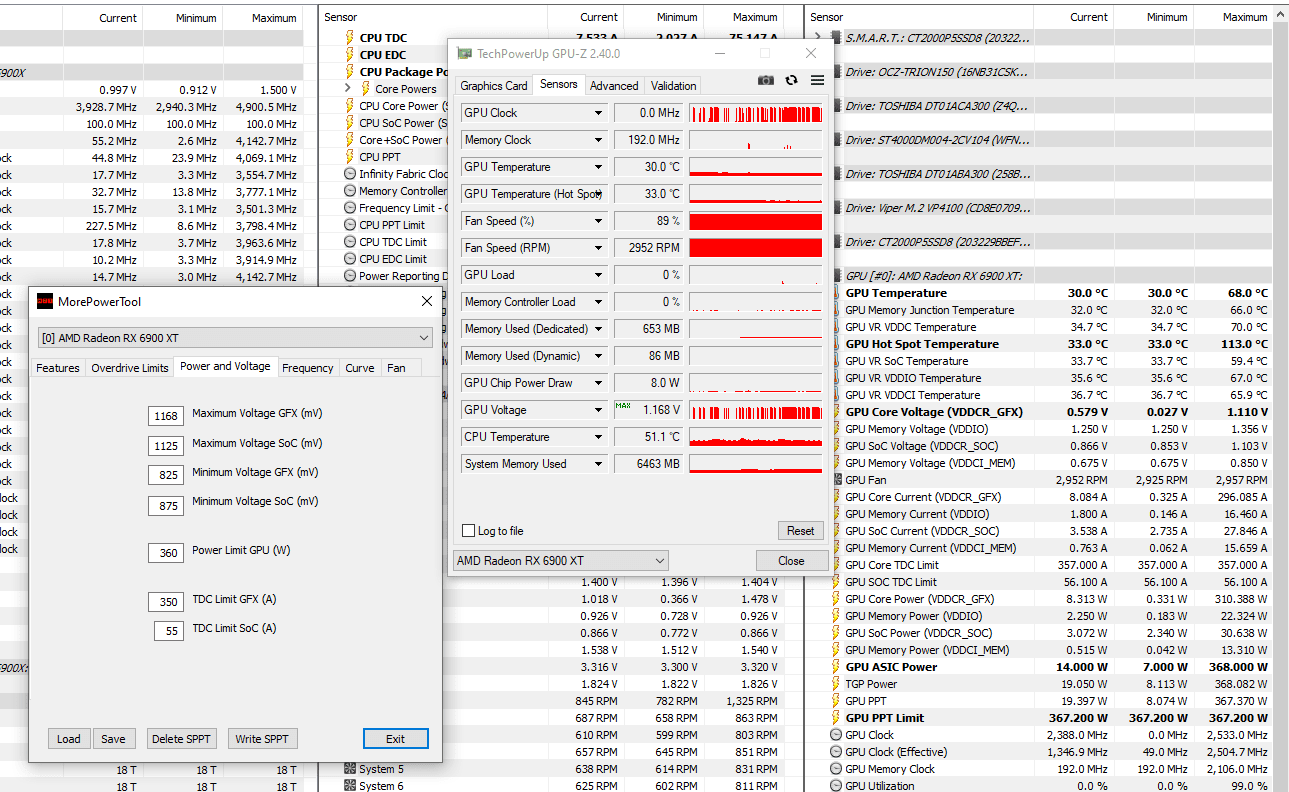The height and width of the screenshot is (792, 1289).
Task: Click the circle icon beside GPU Utilization
Action: click(x=836, y=786)
